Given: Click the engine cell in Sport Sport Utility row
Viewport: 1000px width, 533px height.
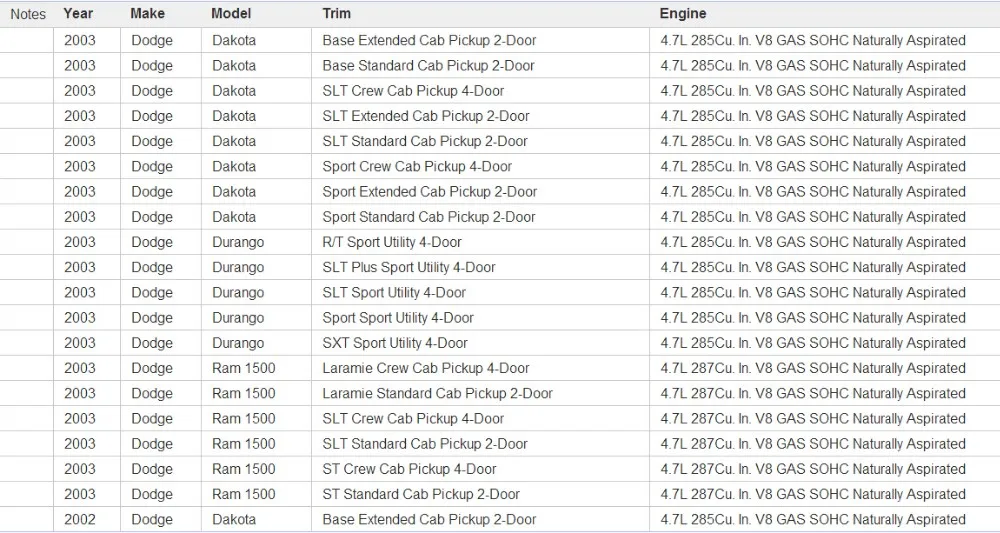Looking at the screenshot, I should click(813, 318).
